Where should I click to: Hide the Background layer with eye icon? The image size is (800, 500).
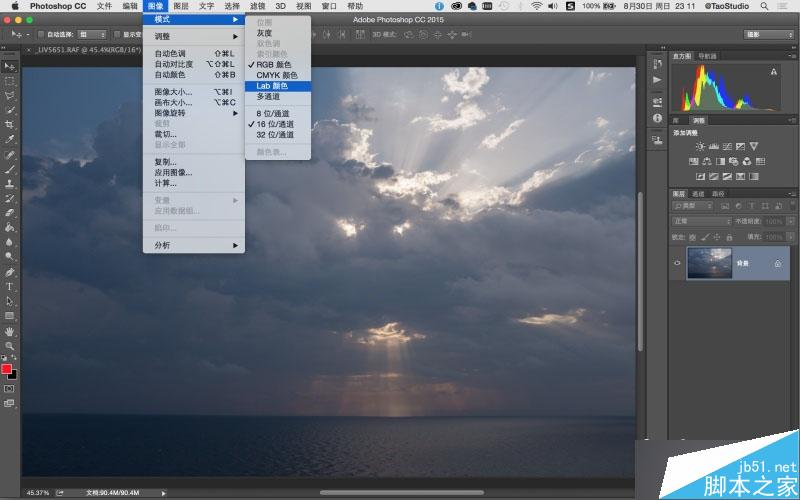[677, 263]
